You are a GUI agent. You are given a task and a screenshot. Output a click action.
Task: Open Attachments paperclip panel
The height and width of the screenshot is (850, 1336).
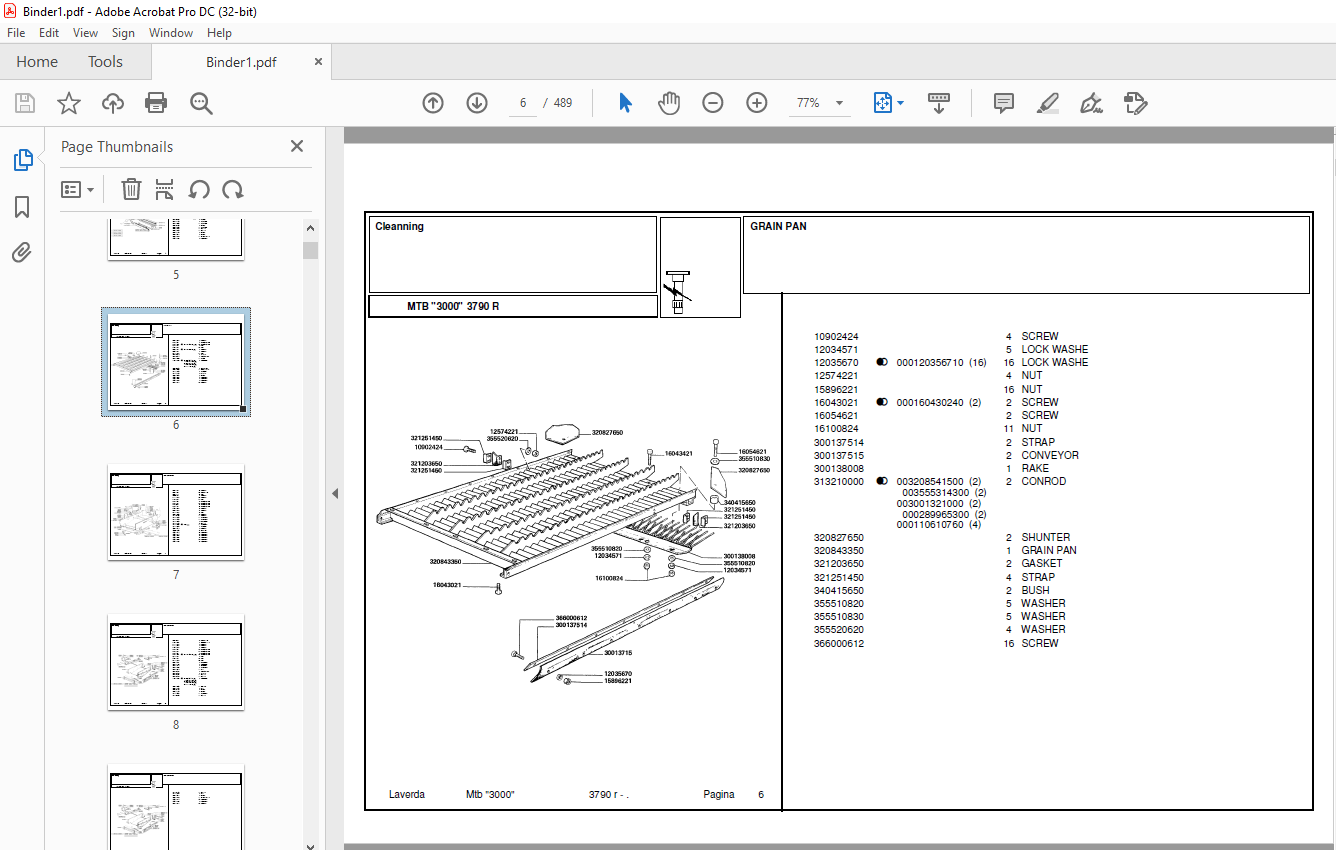tap(22, 252)
